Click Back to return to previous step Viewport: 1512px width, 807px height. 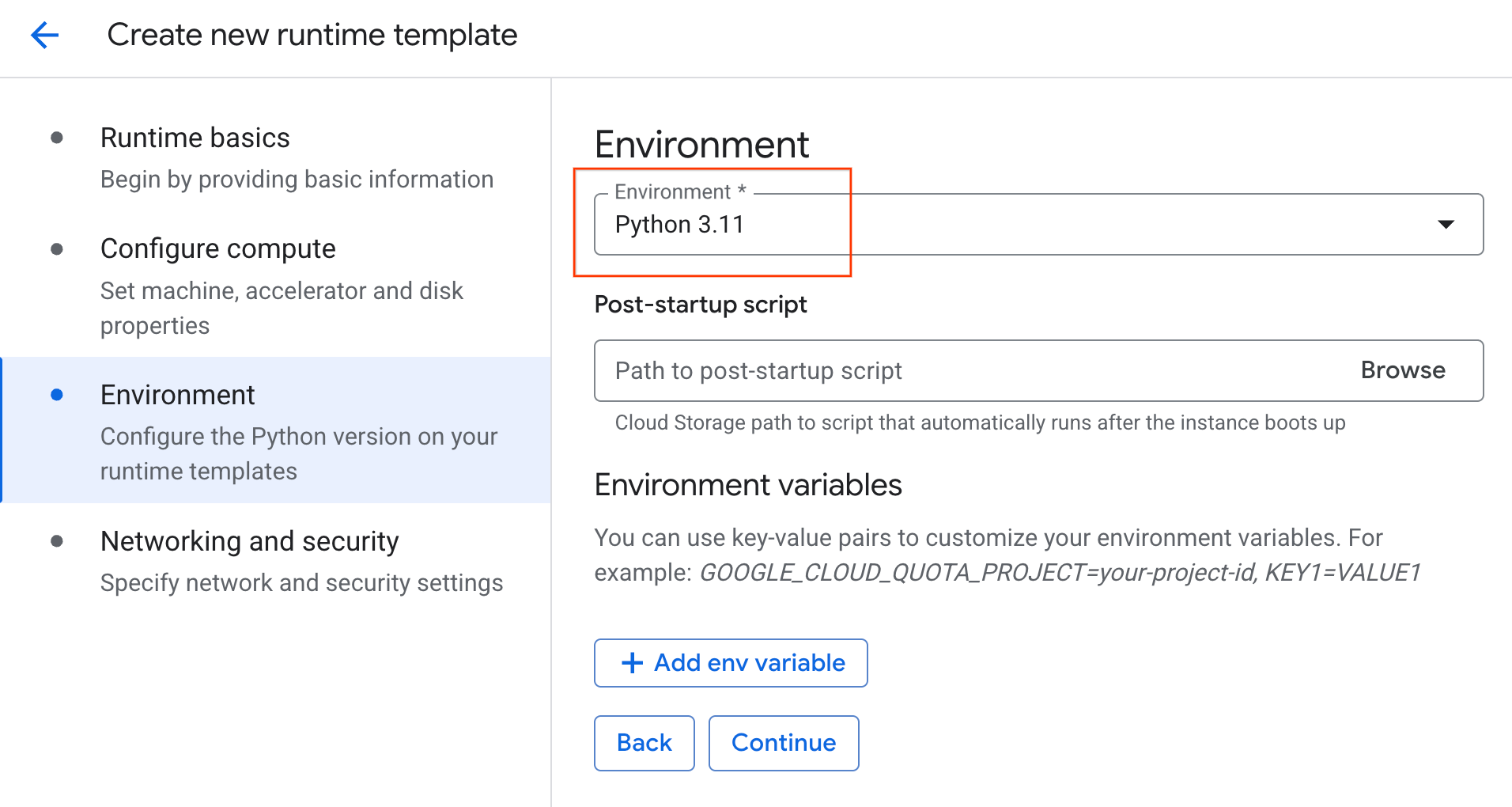coord(644,742)
